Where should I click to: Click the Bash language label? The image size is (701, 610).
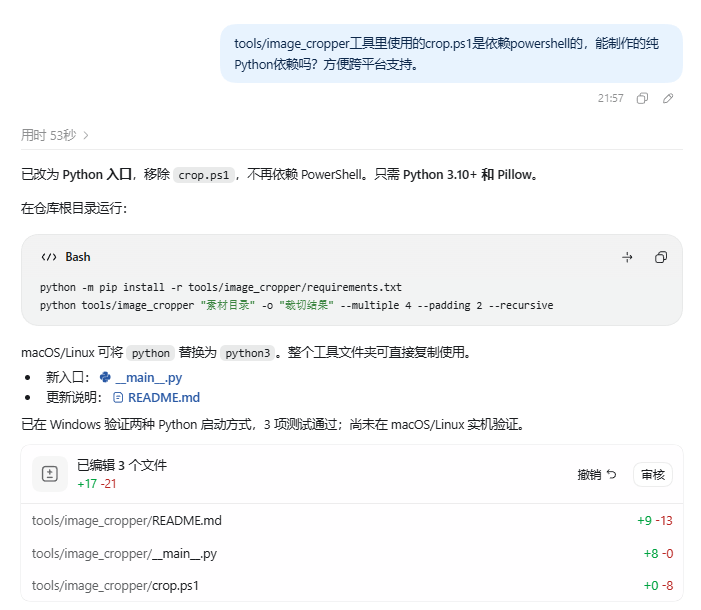pyautogui.click(x=78, y=257)
